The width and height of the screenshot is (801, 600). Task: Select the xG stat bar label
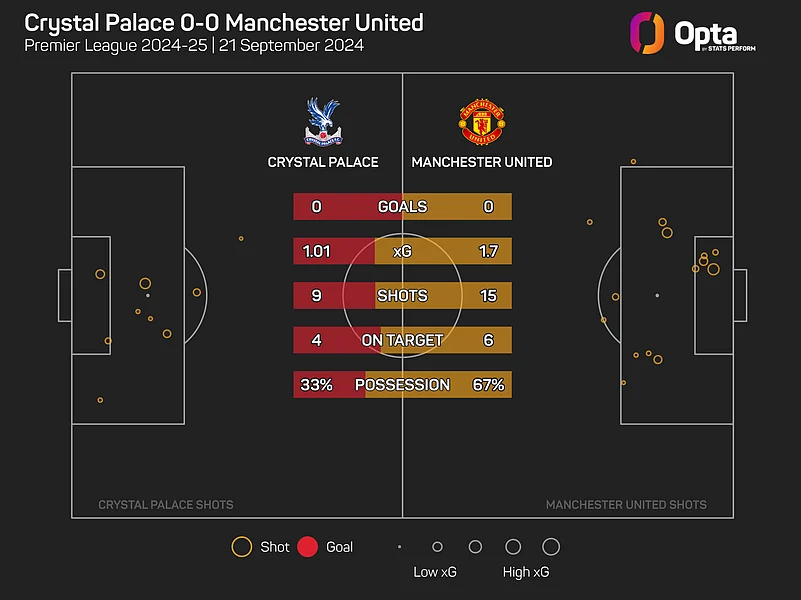click(402, 251)
